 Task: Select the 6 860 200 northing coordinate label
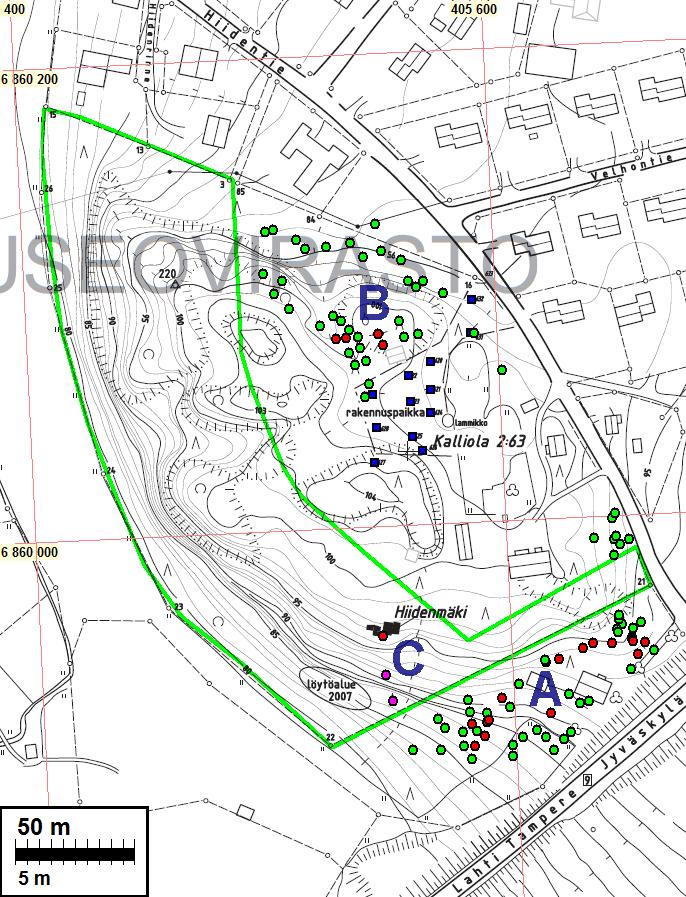29,80
